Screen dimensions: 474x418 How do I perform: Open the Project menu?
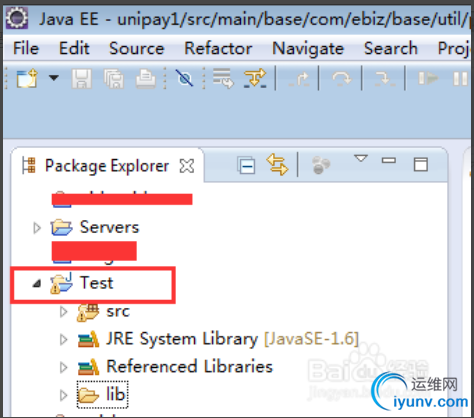tap(454, 49)
